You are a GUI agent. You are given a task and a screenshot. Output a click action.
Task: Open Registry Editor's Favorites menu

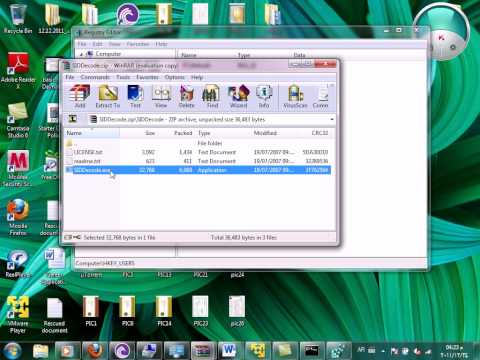coord(138,44)
